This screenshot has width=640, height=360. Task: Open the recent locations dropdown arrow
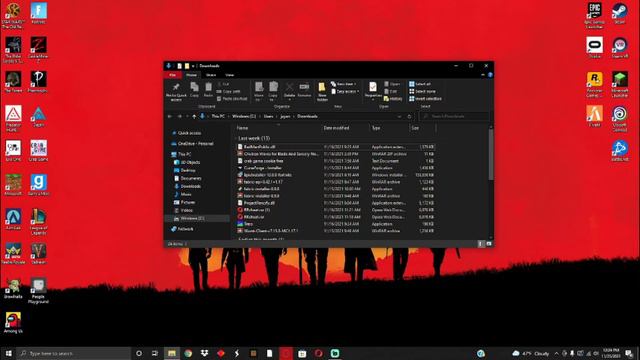point(187,116)
